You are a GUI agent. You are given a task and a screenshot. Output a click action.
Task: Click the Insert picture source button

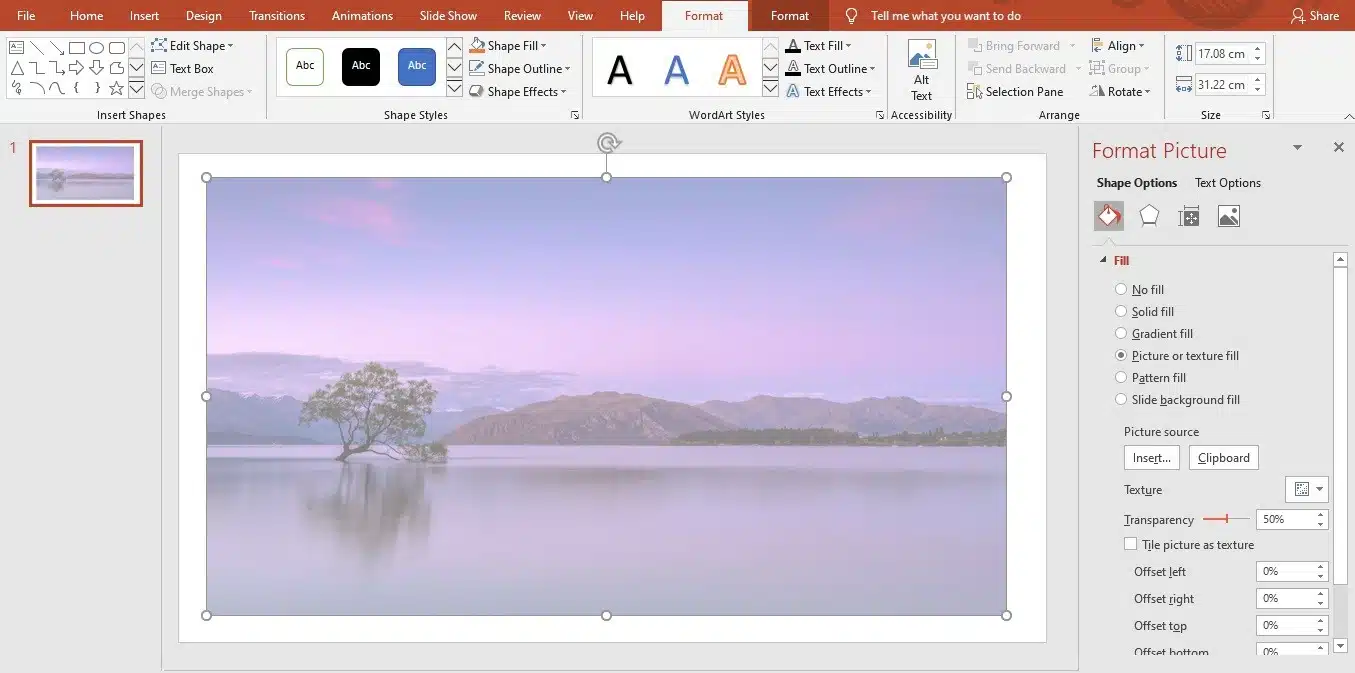[1151, 457]
